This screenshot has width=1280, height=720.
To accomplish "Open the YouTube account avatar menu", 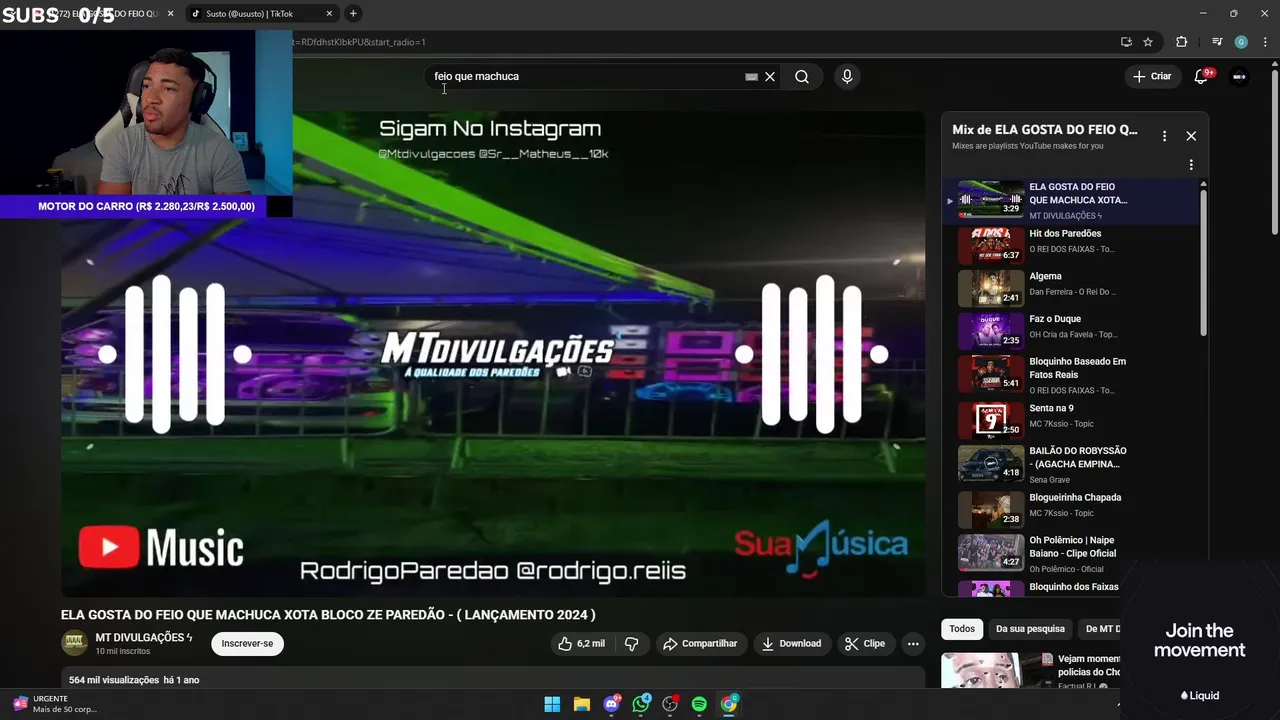I will click(1240, 76).
